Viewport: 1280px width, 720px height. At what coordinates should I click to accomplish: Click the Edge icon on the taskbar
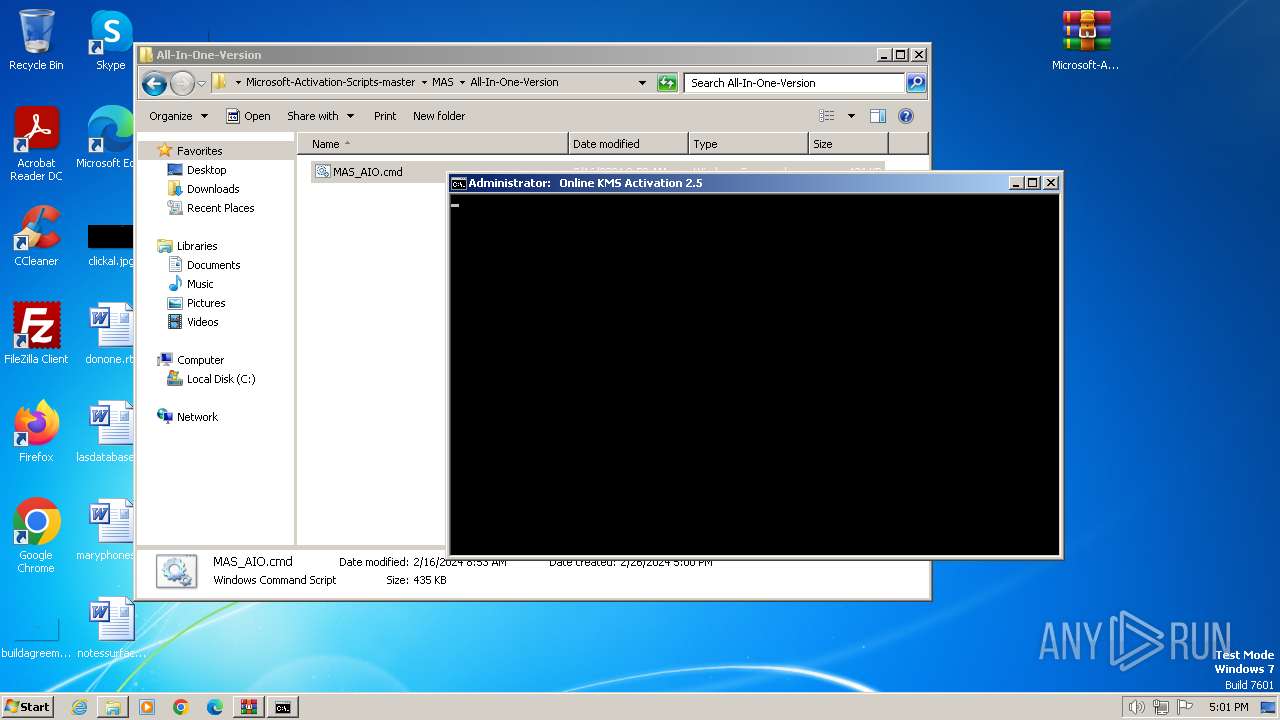(x=215, y=707)
